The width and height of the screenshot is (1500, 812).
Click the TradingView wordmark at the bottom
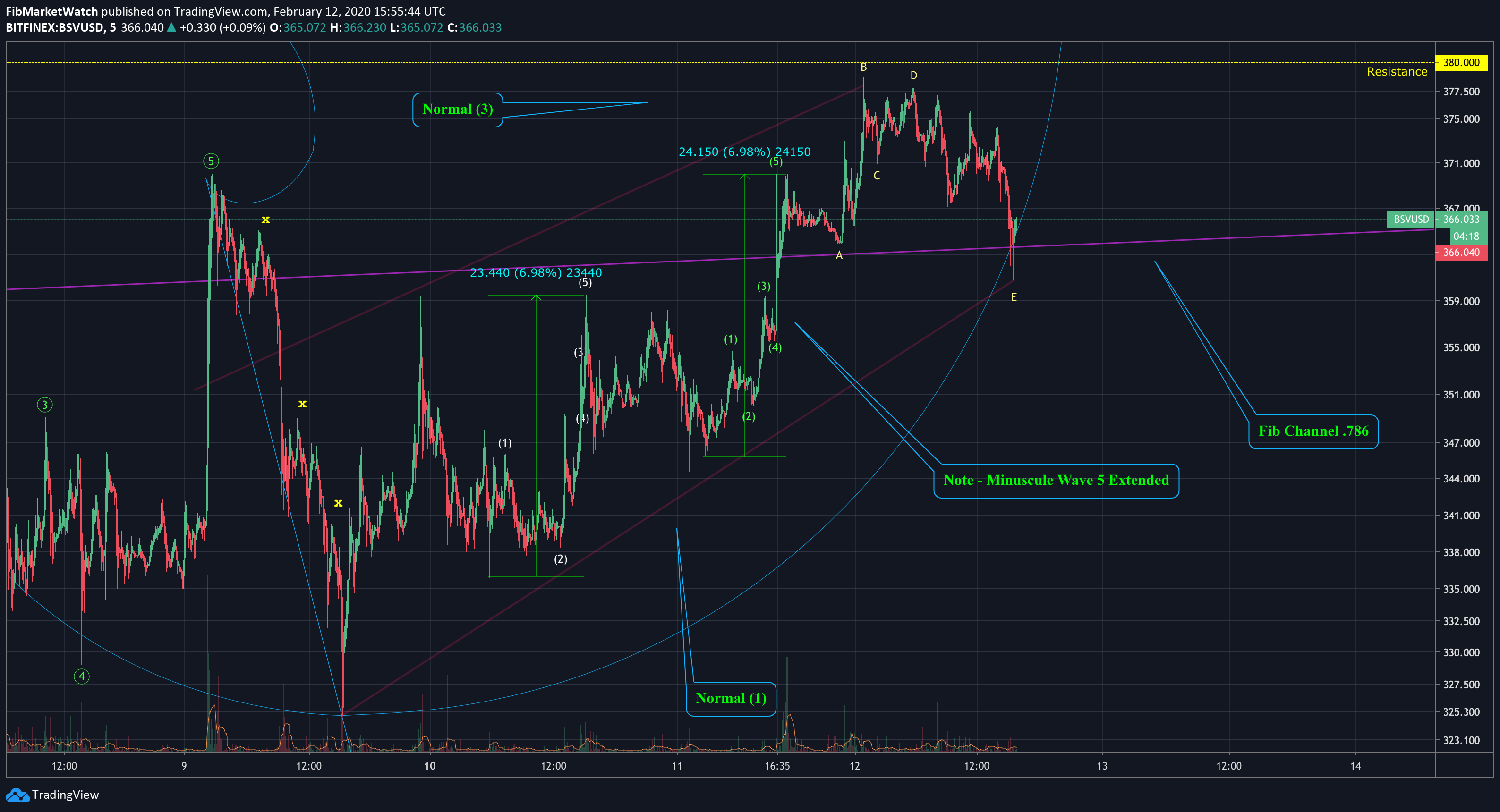tap(65, 795)
